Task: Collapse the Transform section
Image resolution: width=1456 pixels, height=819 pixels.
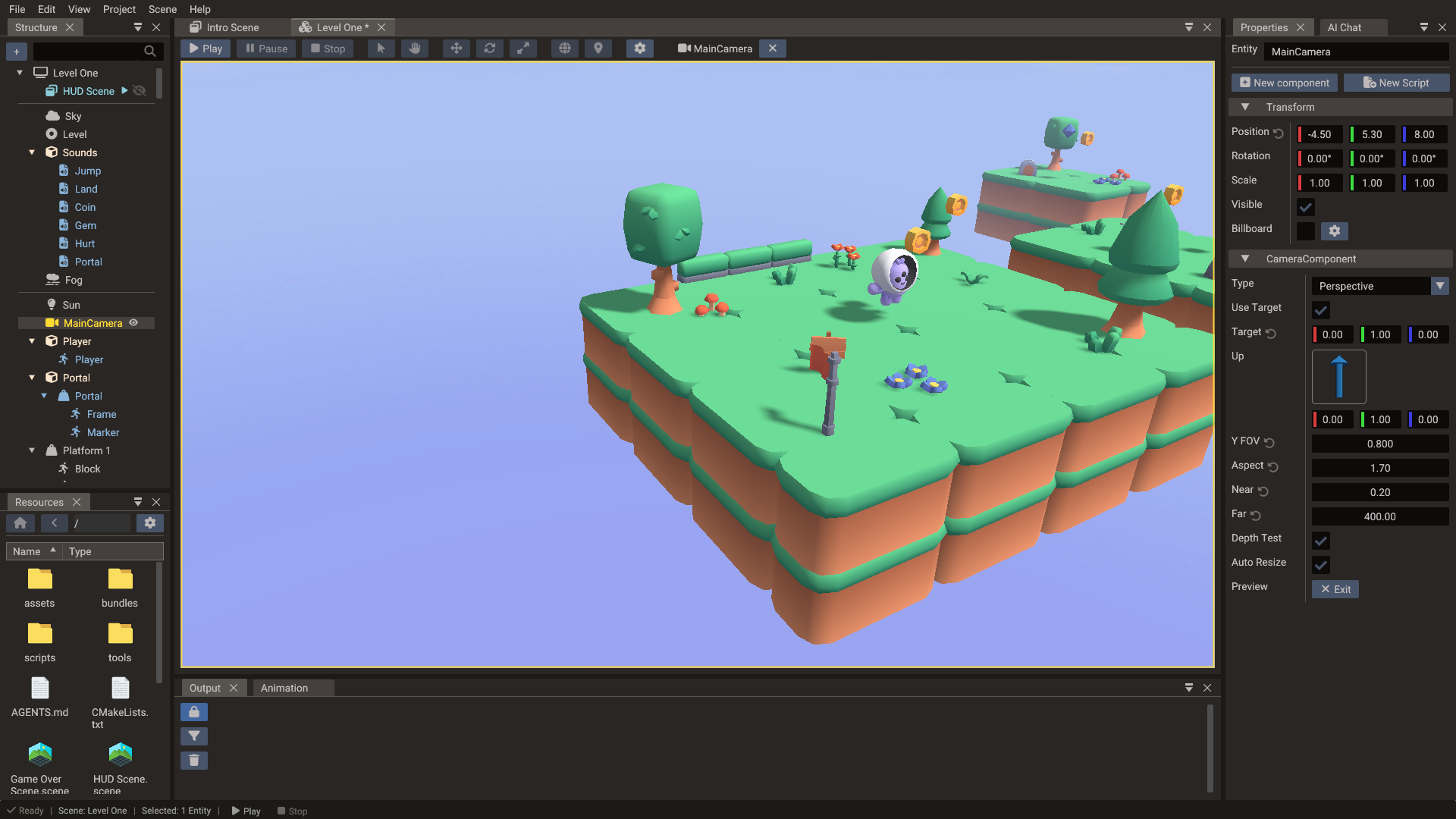Action: [x=1245, y=107]
